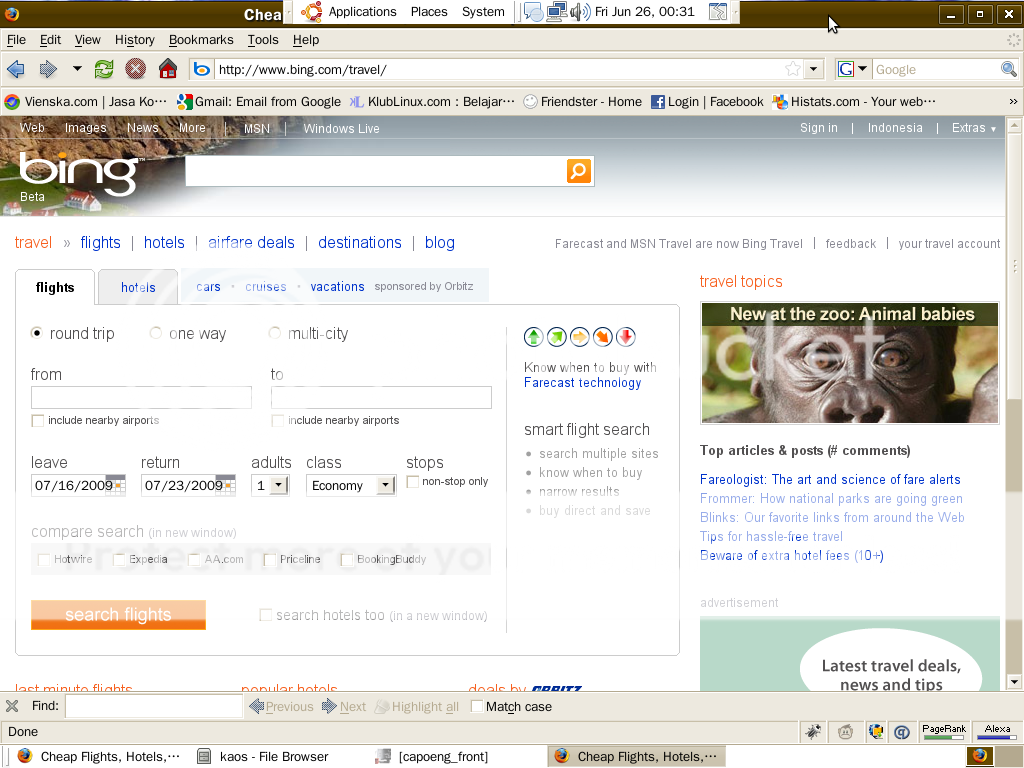1024x768 pixels.
Task: Close the Find bar with the X
Action: click(12, 706)
